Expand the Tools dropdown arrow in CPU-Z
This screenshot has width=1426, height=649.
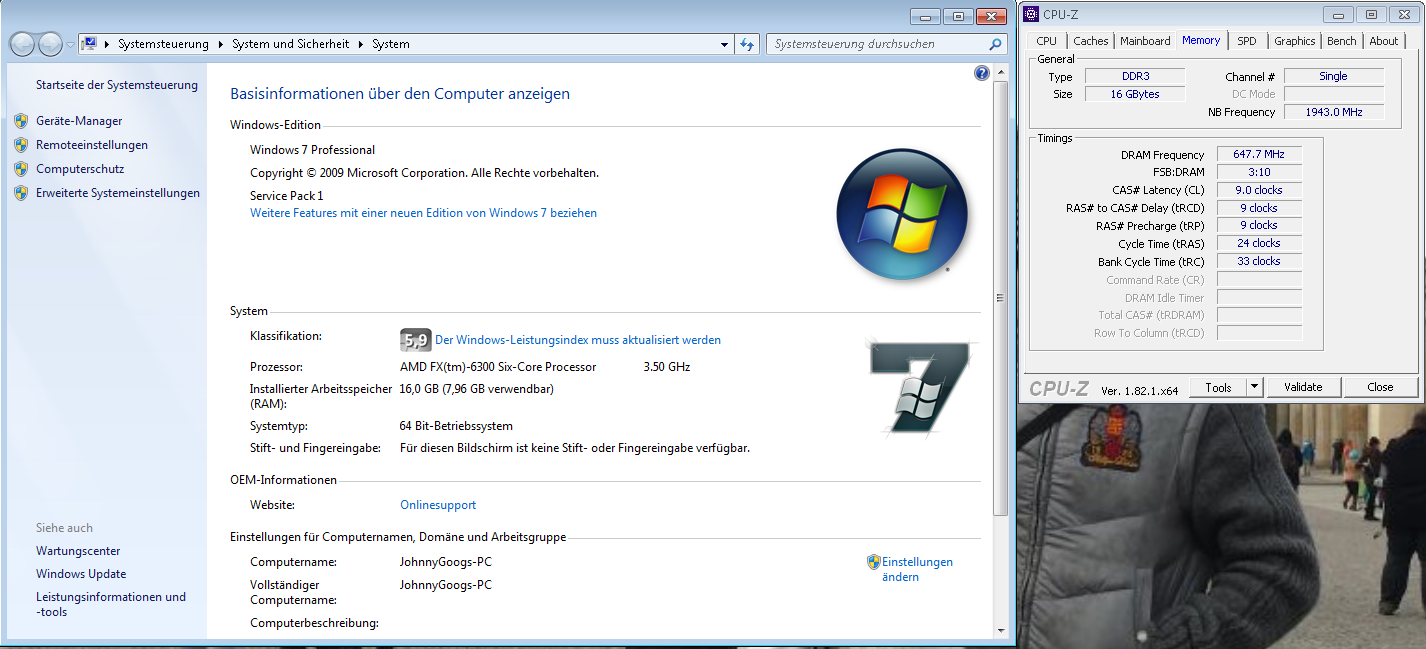pos(1255,387)
